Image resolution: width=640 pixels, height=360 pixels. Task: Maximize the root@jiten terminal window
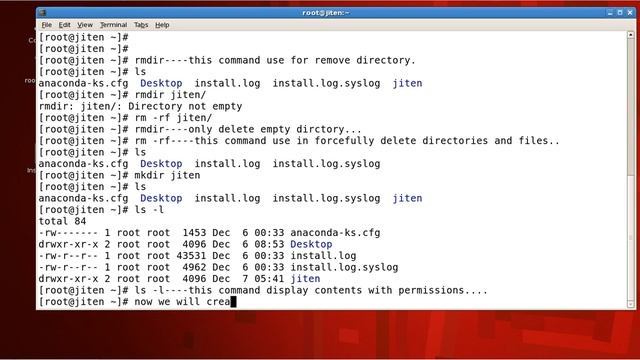coord(620,13)
